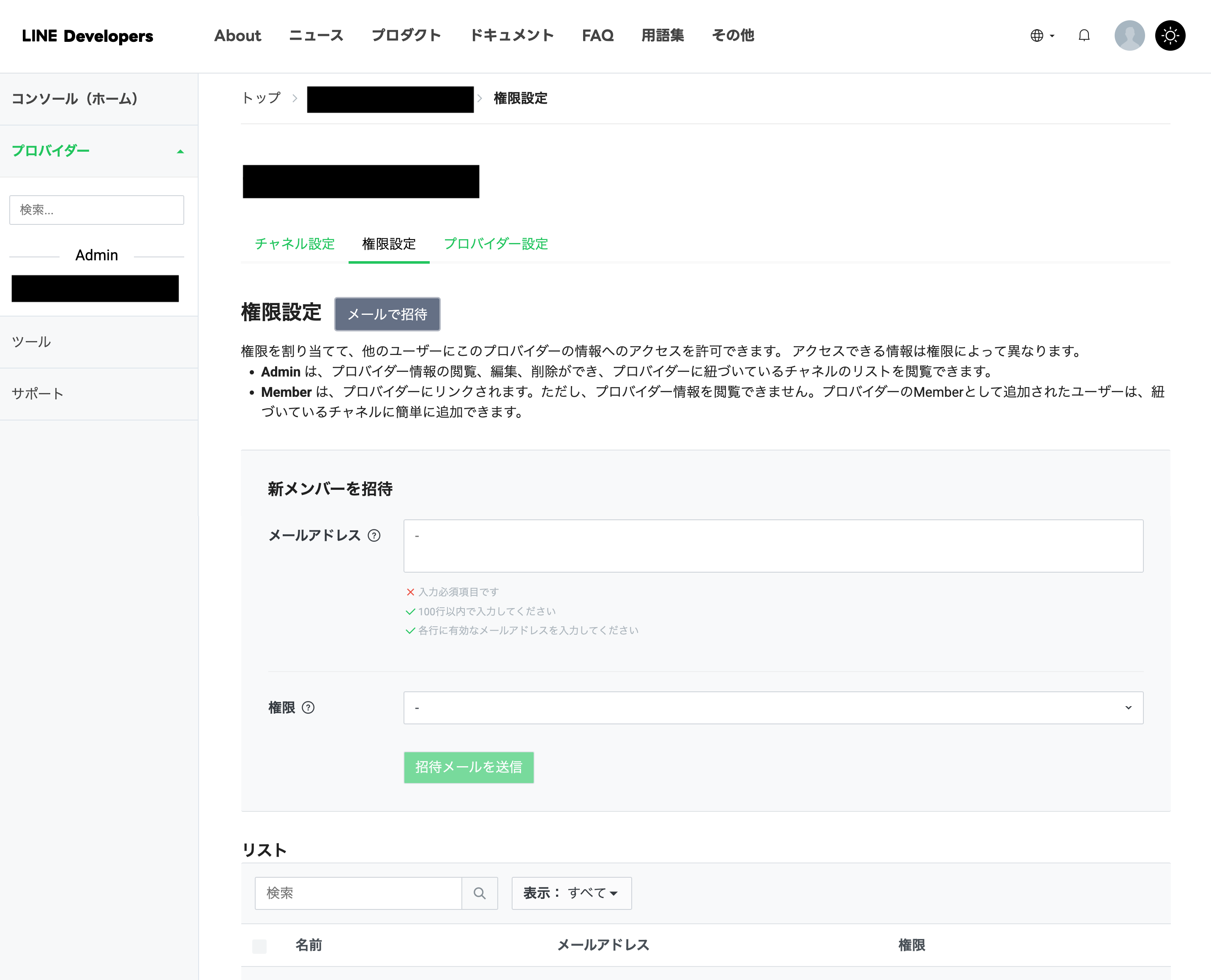Click the globe language selector icon
Viewport: 1211px width, 980px height.
pyautogui.click(x=1037, y=35)
